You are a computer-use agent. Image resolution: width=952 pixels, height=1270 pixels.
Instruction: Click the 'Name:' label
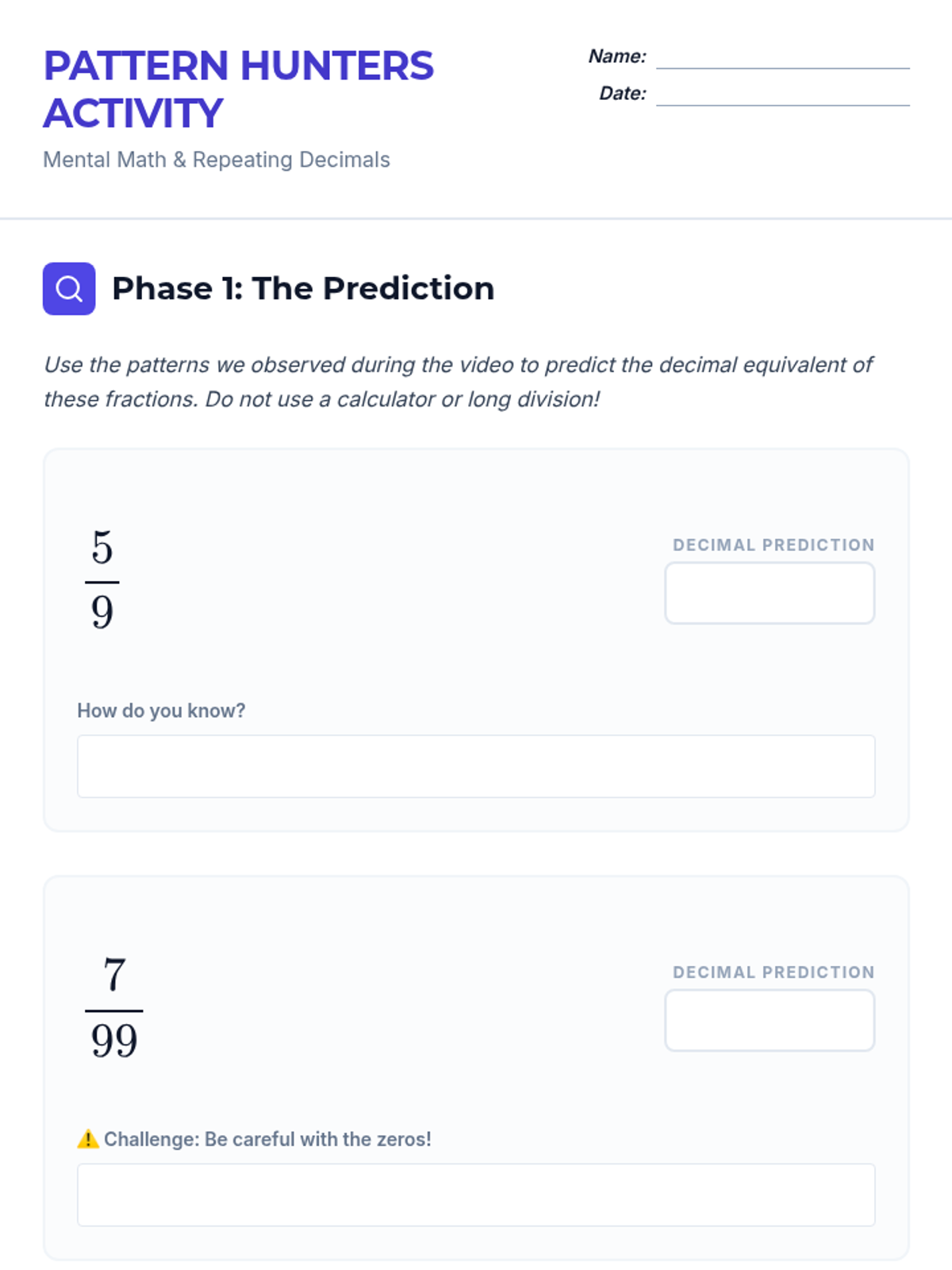[x=617, y=56]
